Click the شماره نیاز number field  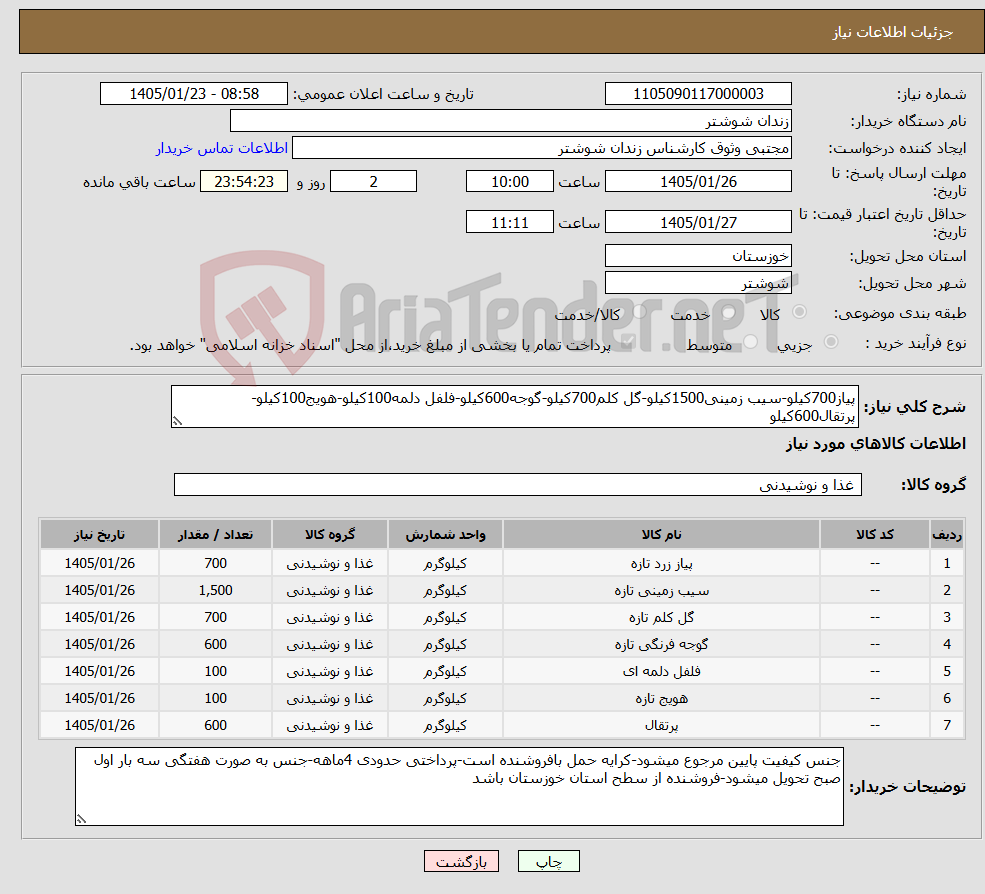click(698, 94)
